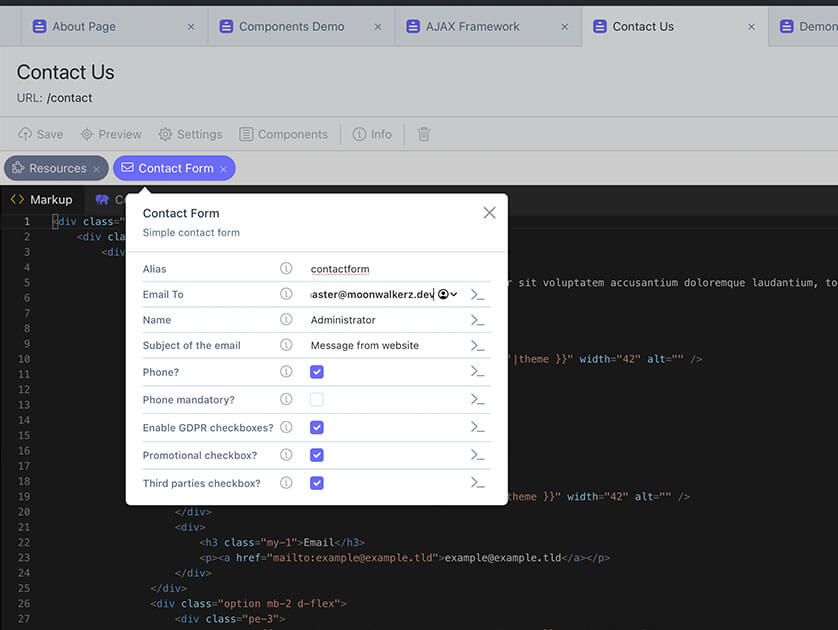Open expression editor for Name
The image size is (838, 630).
click(x=477, y=320)
